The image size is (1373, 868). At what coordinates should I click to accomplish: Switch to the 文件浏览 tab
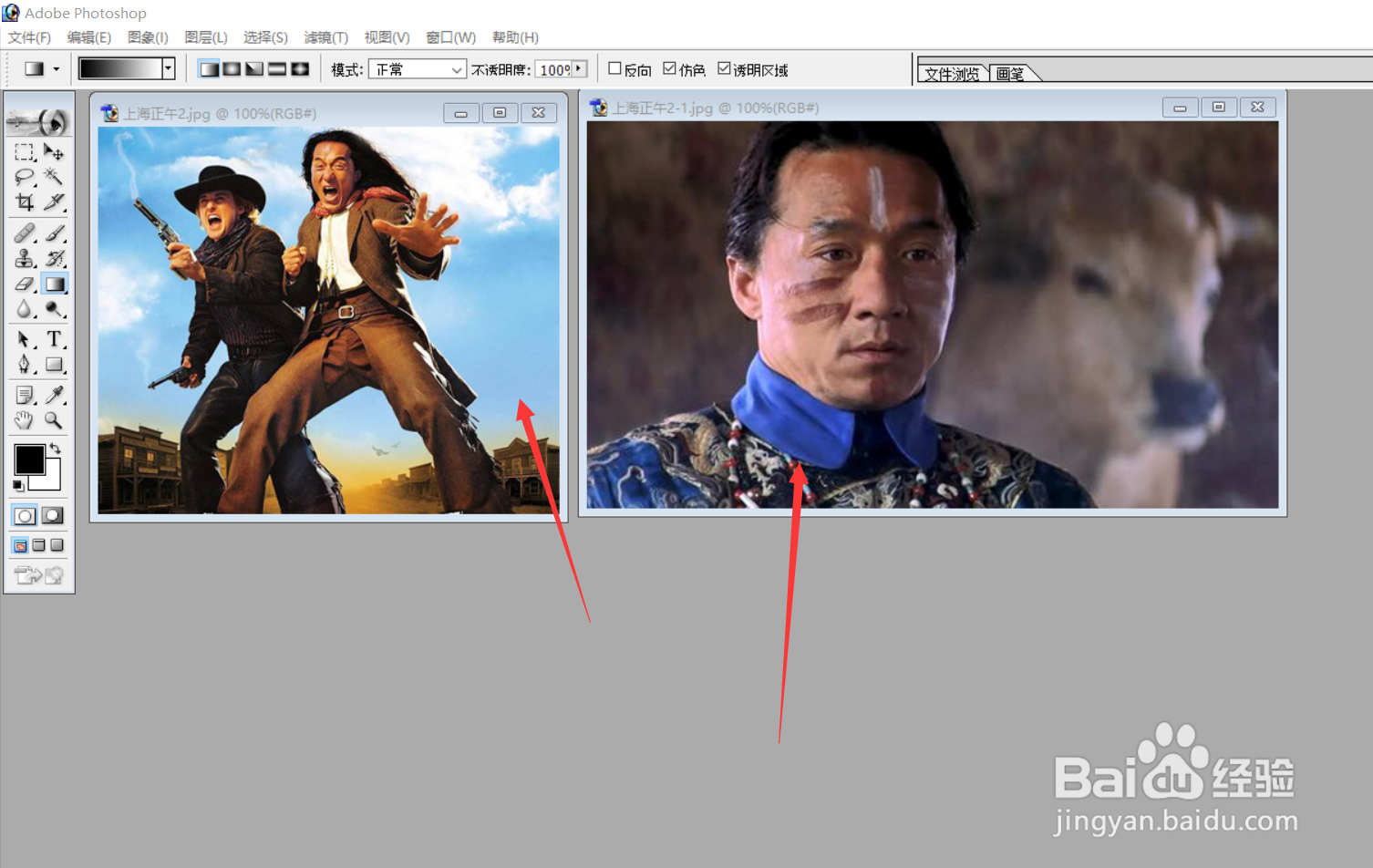click(x=952, y=74)
